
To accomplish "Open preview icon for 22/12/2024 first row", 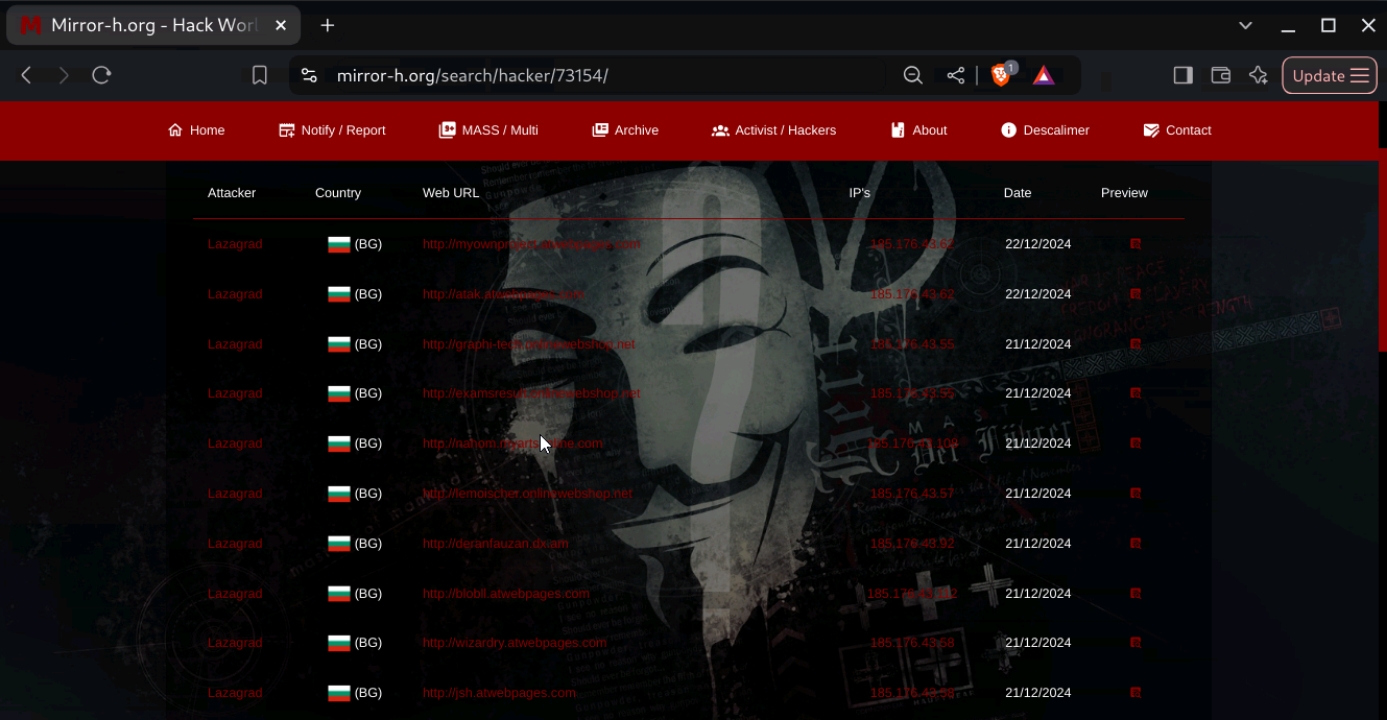I will [x=1135, y=244].
